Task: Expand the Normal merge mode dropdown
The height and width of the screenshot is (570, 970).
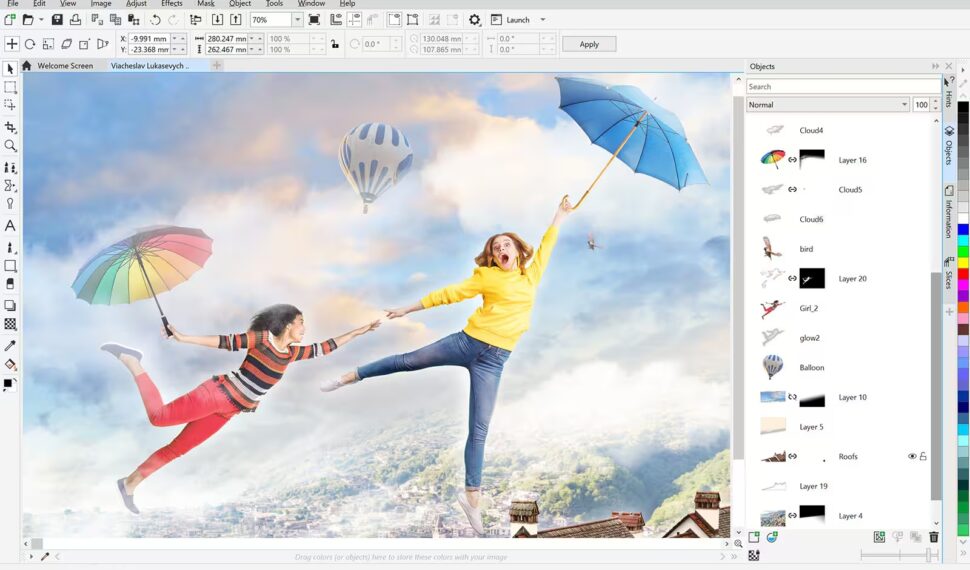Action: pos(903,105)
